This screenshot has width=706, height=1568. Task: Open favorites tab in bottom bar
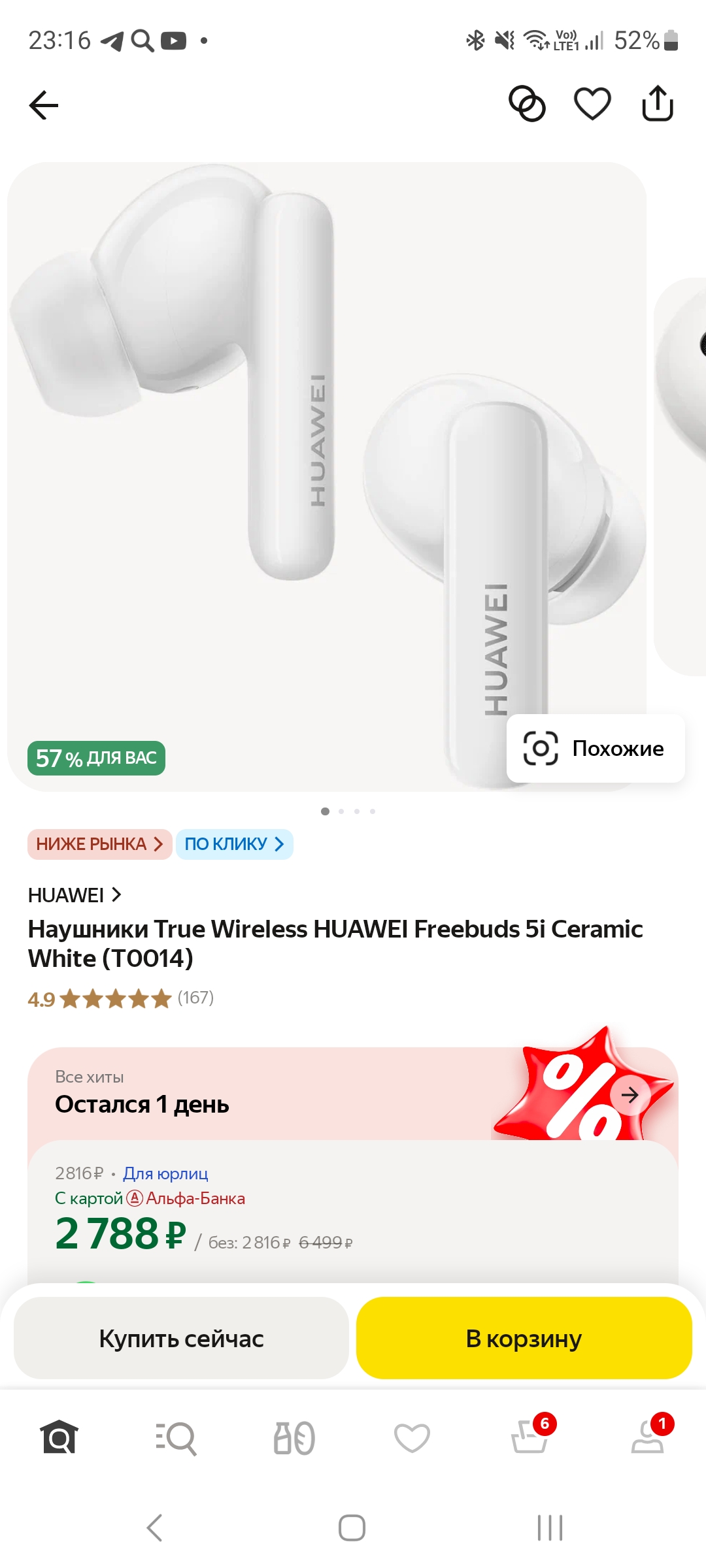point(412,1438)
